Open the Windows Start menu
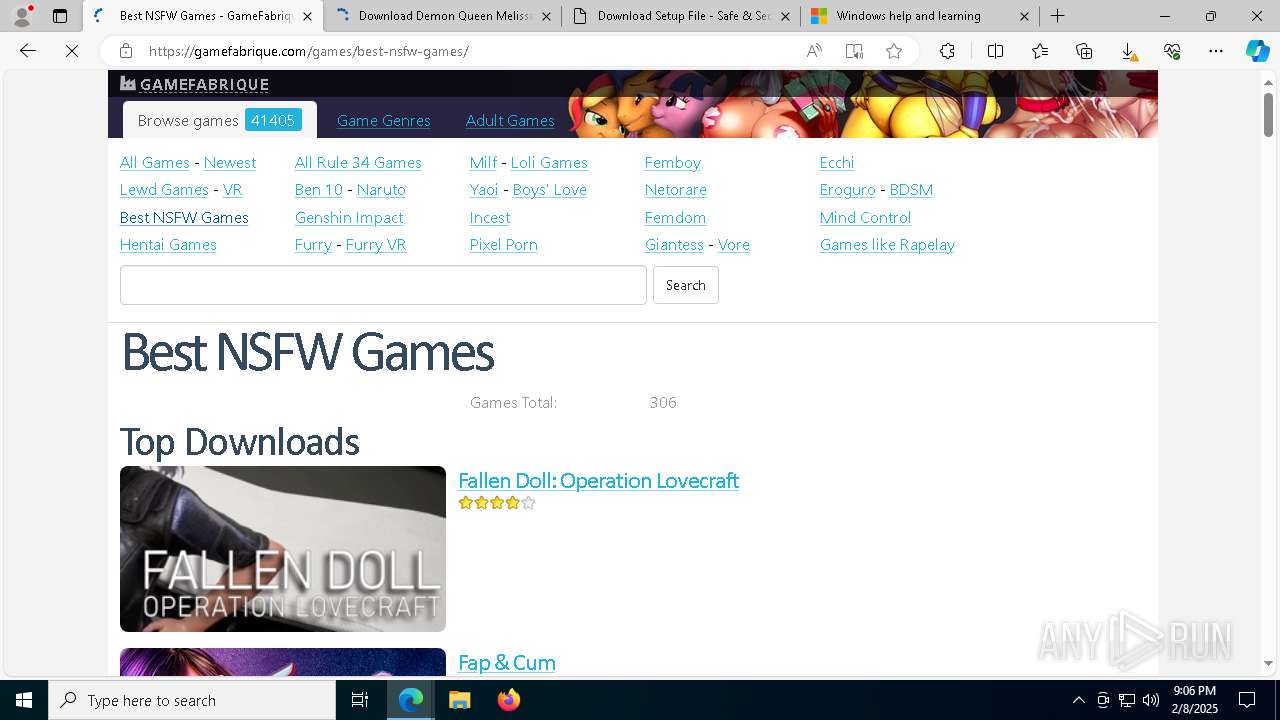 [24, 700]
